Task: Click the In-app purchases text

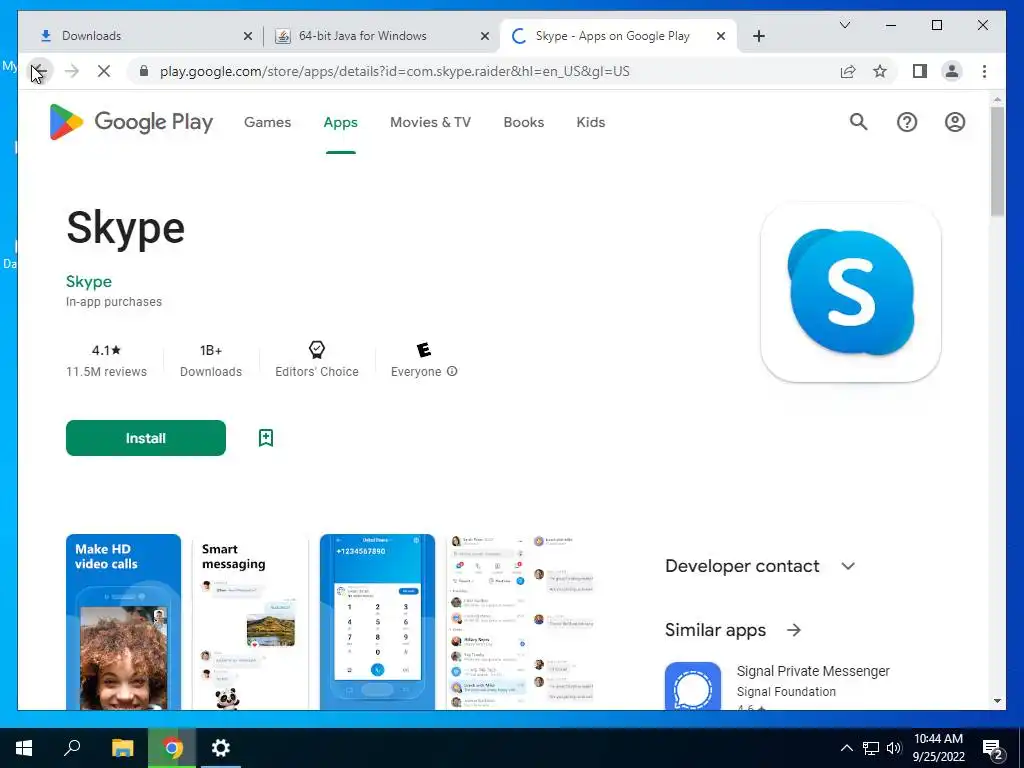Action: tap(114, 302)
